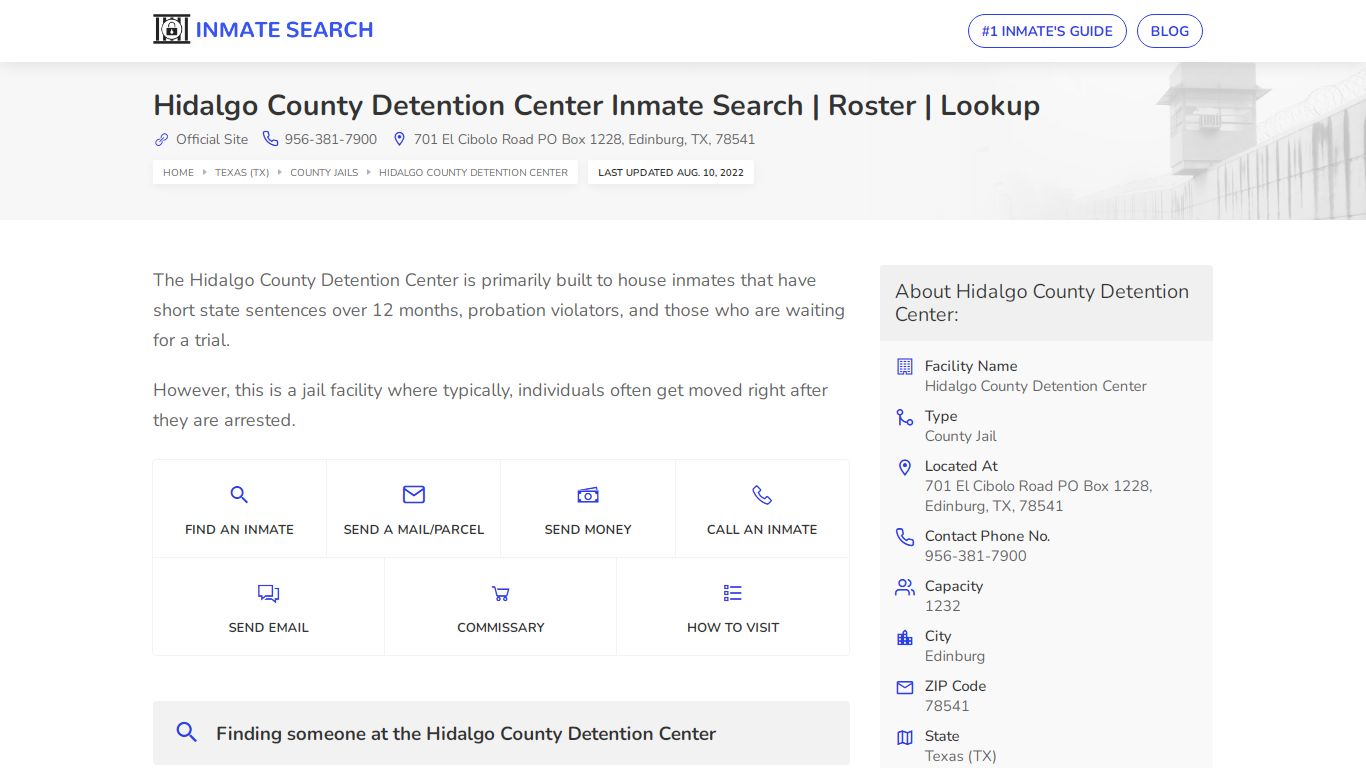The height and width of the screenshot is (768, 1366).
Task: Click the state value Texas (TX)
Action: click(960, 756)
